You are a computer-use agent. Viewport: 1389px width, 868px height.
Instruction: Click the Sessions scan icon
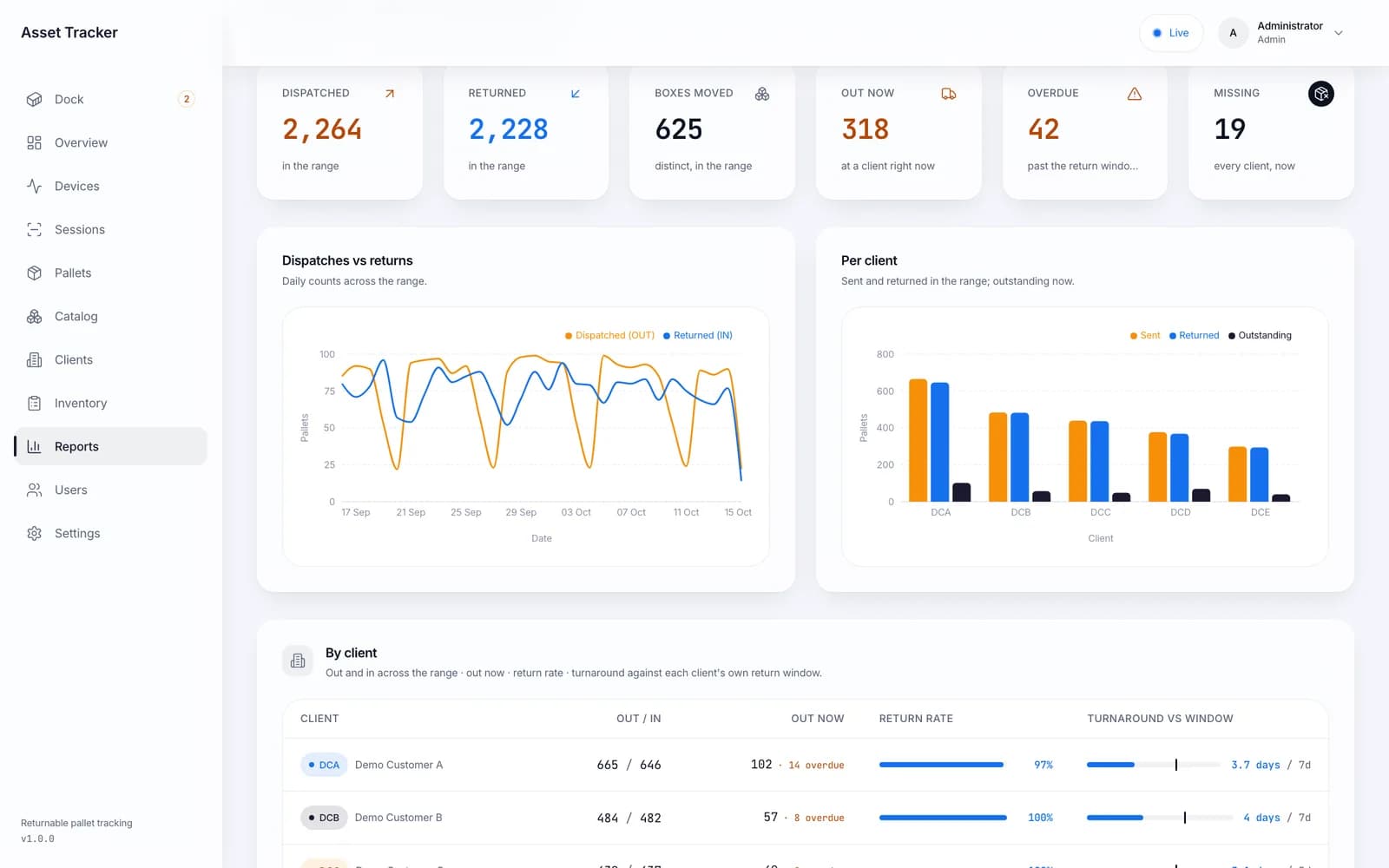34,229
